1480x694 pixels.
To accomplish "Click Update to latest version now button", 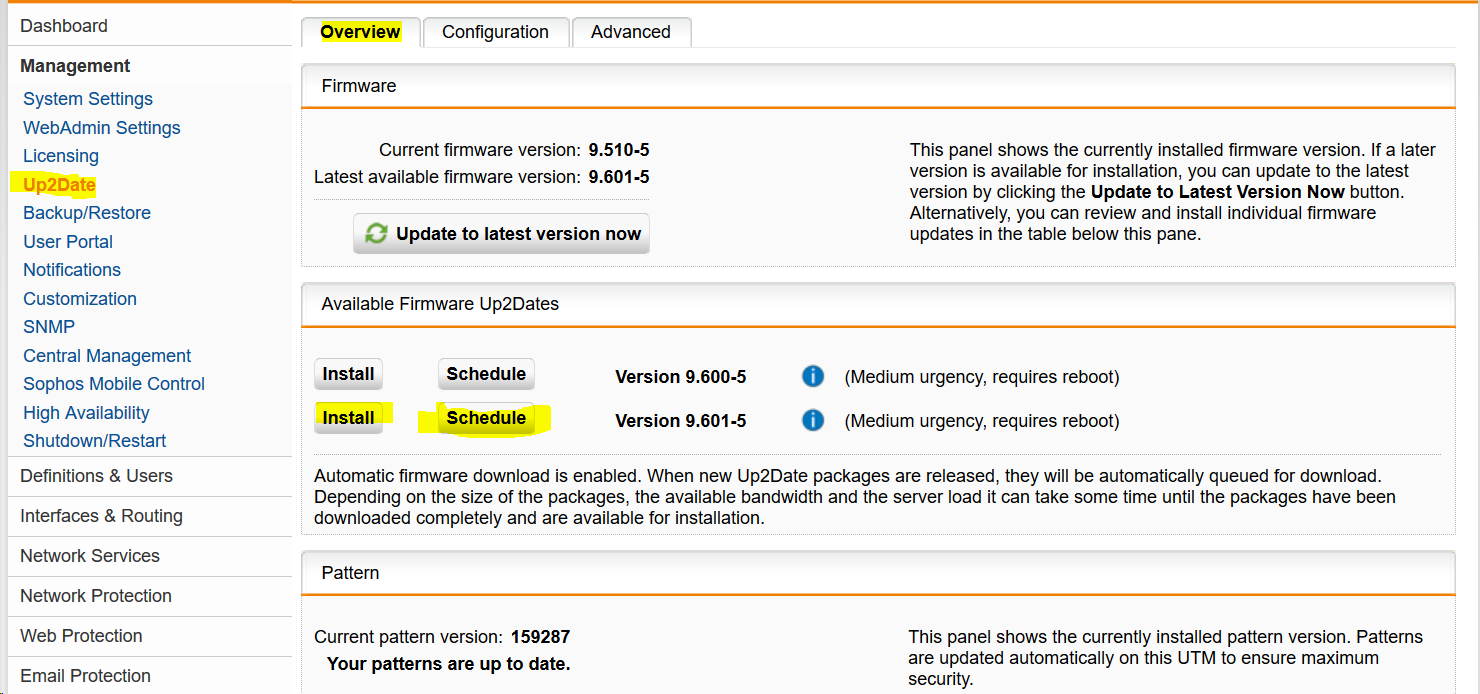I will coord(501,234).
